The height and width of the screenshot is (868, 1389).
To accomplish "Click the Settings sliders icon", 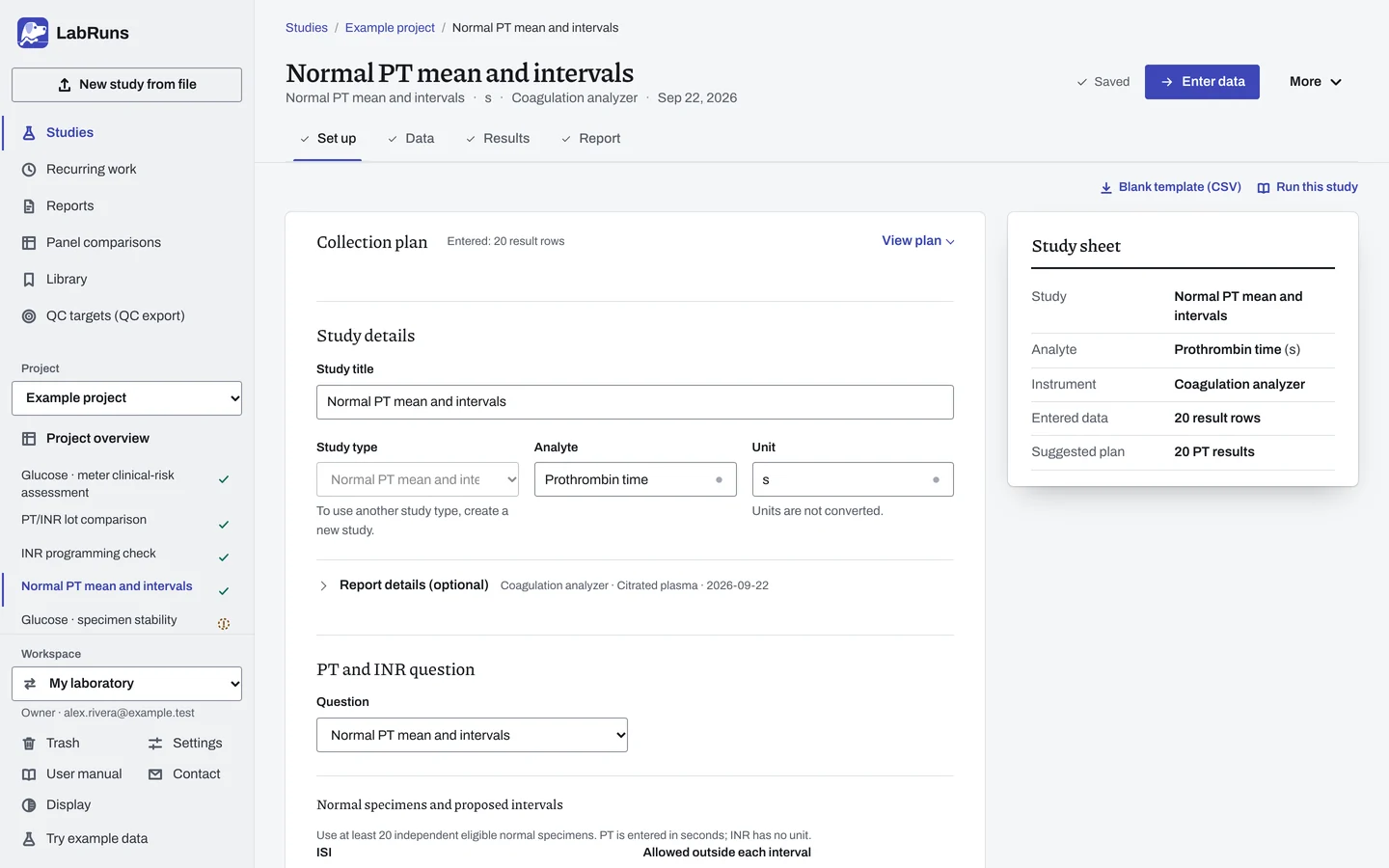I will pos(155,744).
